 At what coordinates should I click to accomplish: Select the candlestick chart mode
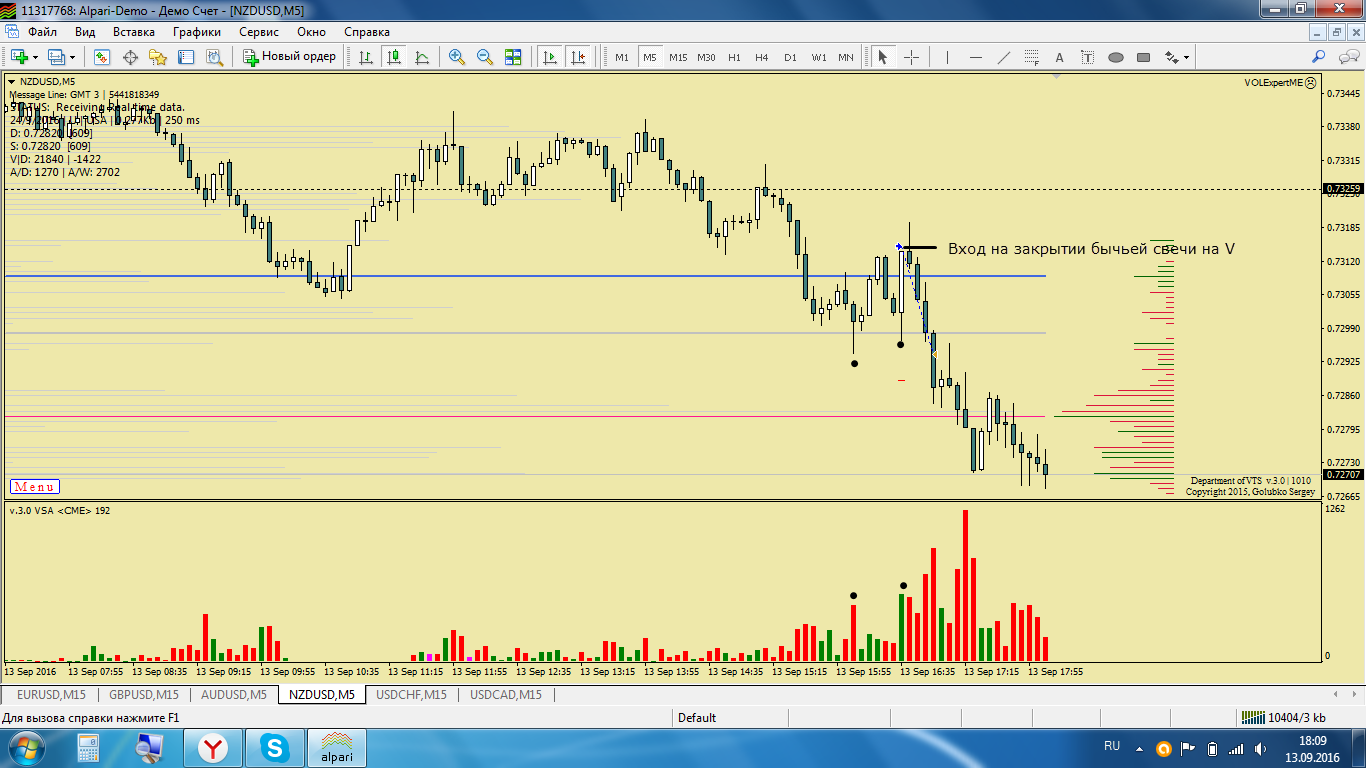[x=394, y=57]
